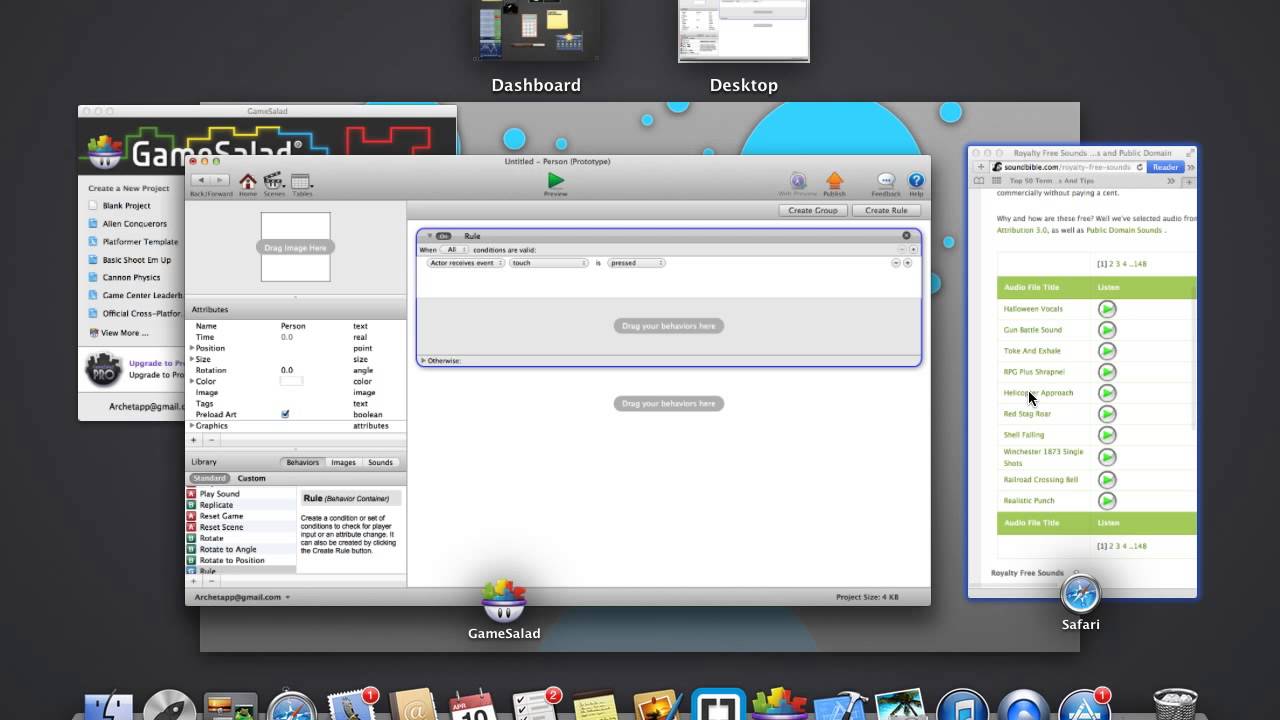Select the Standard library filter
Viewport: 1280px width, 720px height.
(209, 478)
